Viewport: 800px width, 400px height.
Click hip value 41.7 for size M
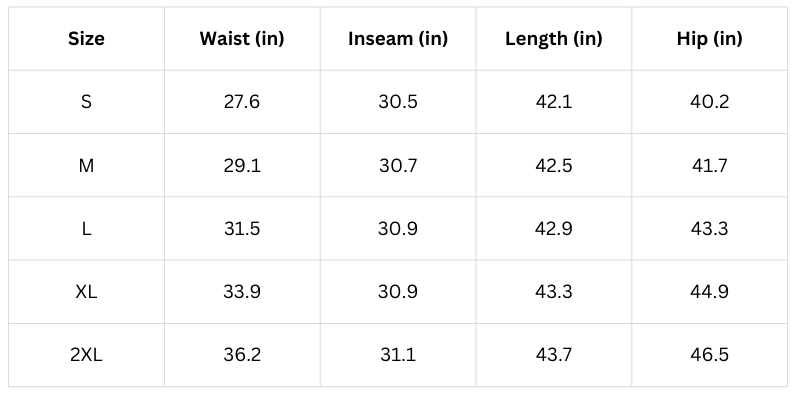click(709, 165)
